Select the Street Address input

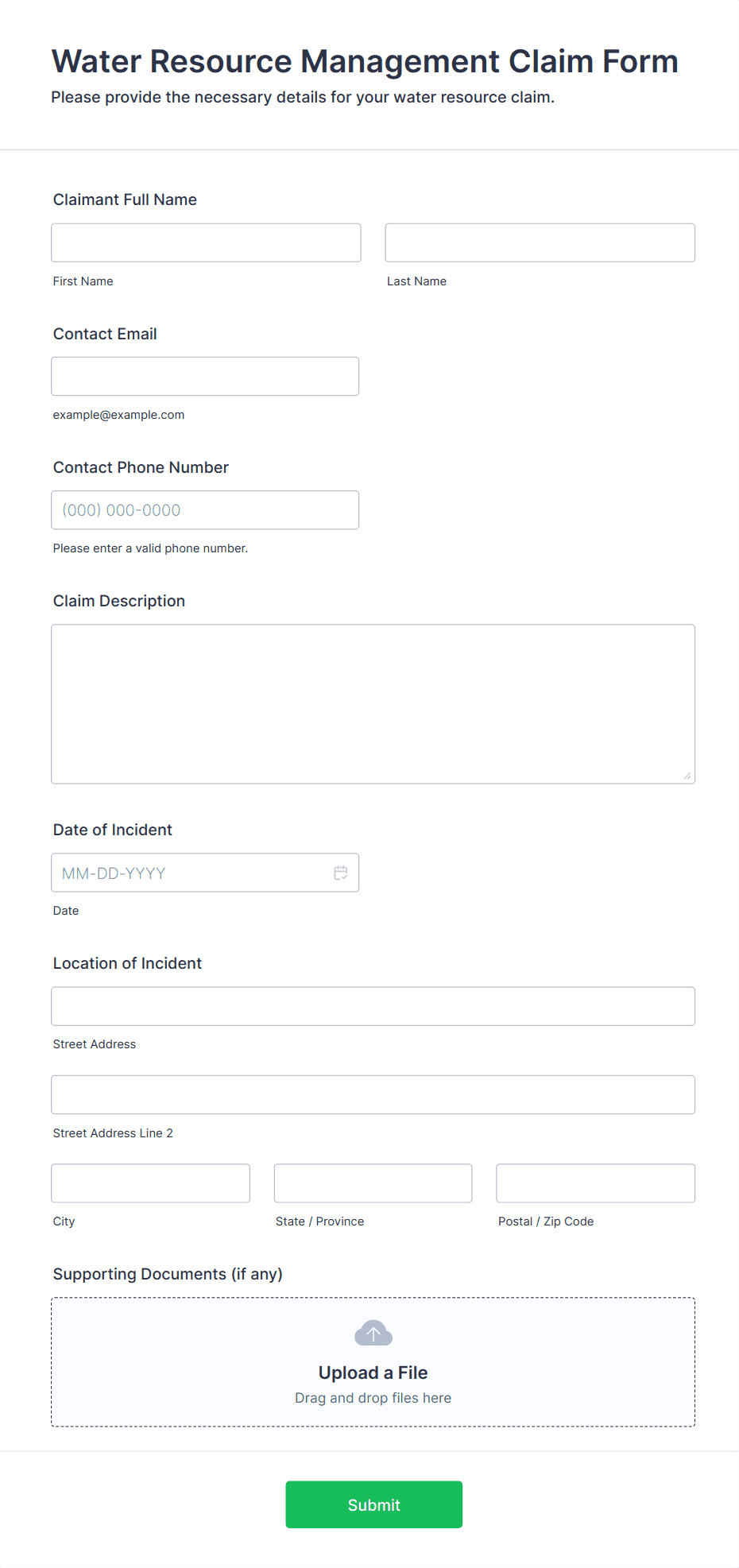click(x=373, y=1006)
